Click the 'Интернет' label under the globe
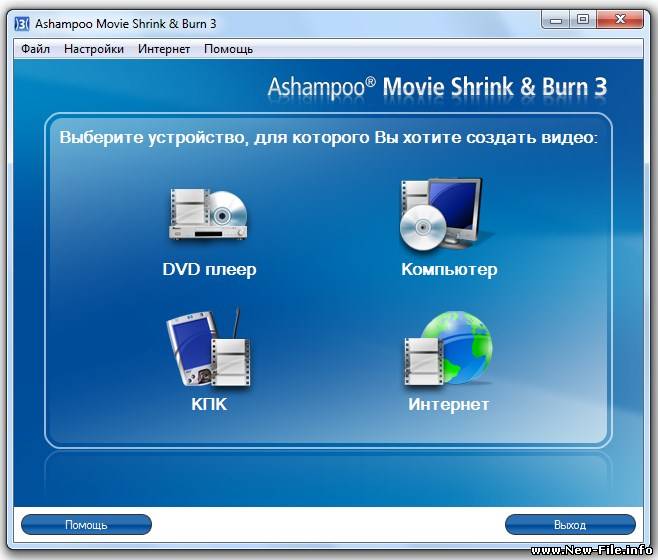 coord(449,404)
